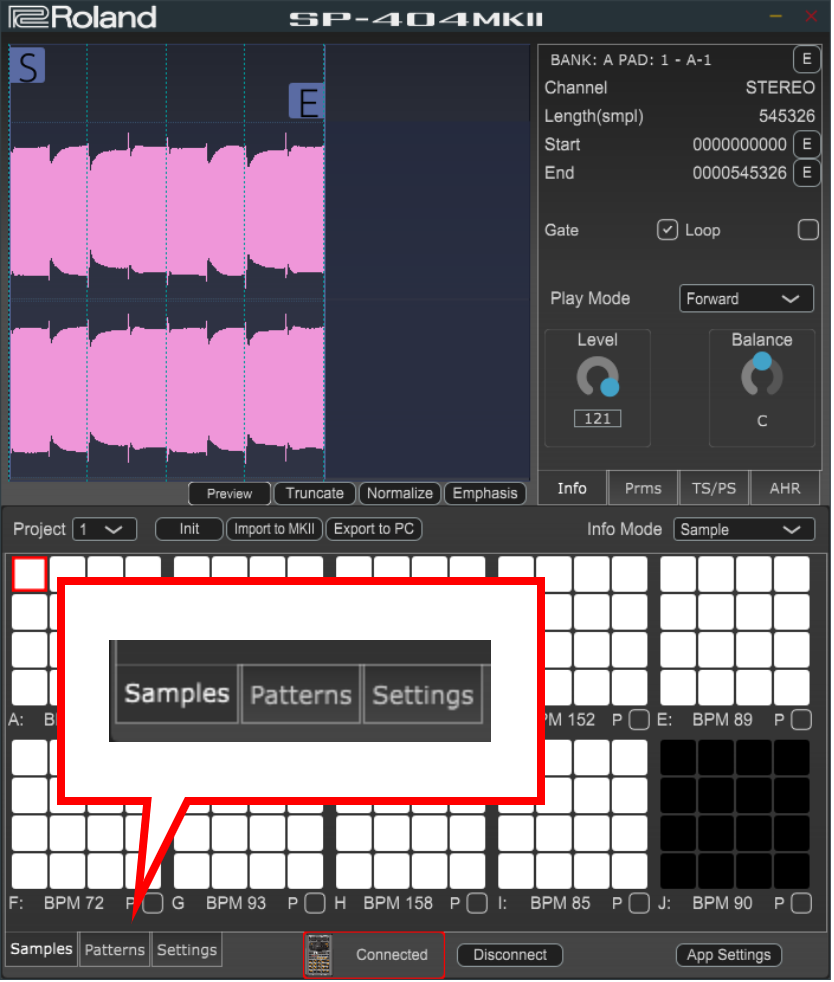Click the BPM 93 label of bank G

pyautogui.click(x=237, y=905)
